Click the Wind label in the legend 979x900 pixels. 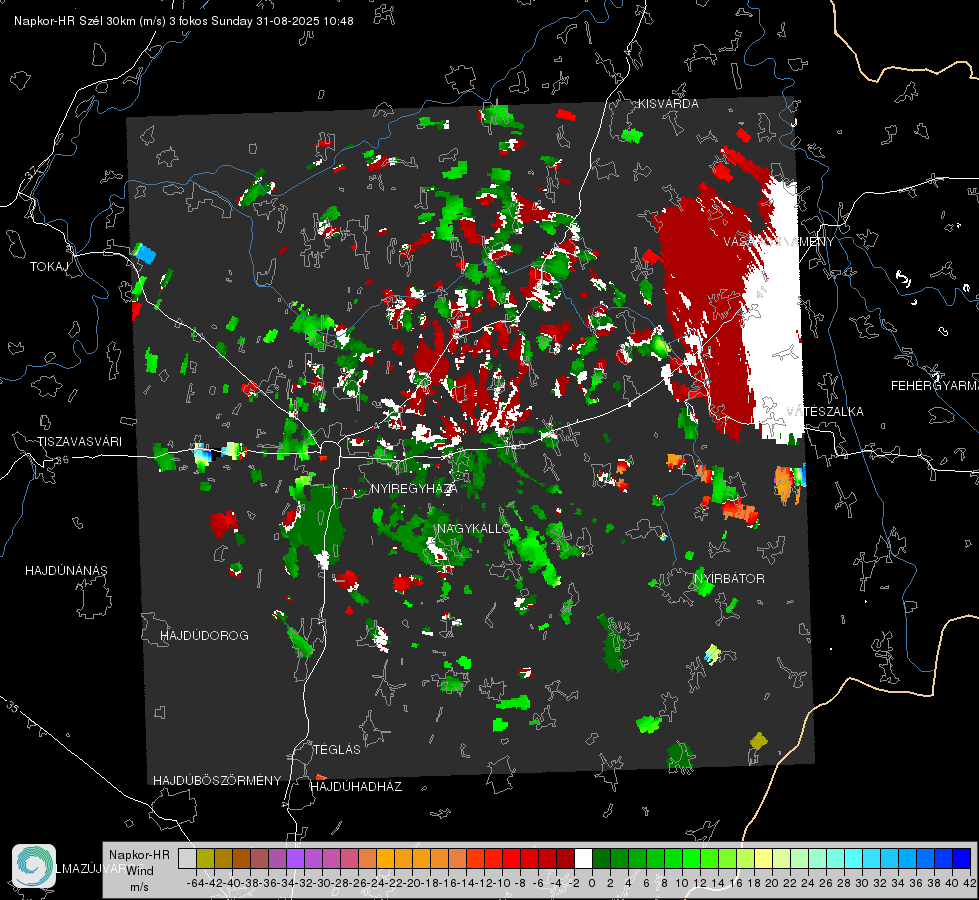point(140,870)
